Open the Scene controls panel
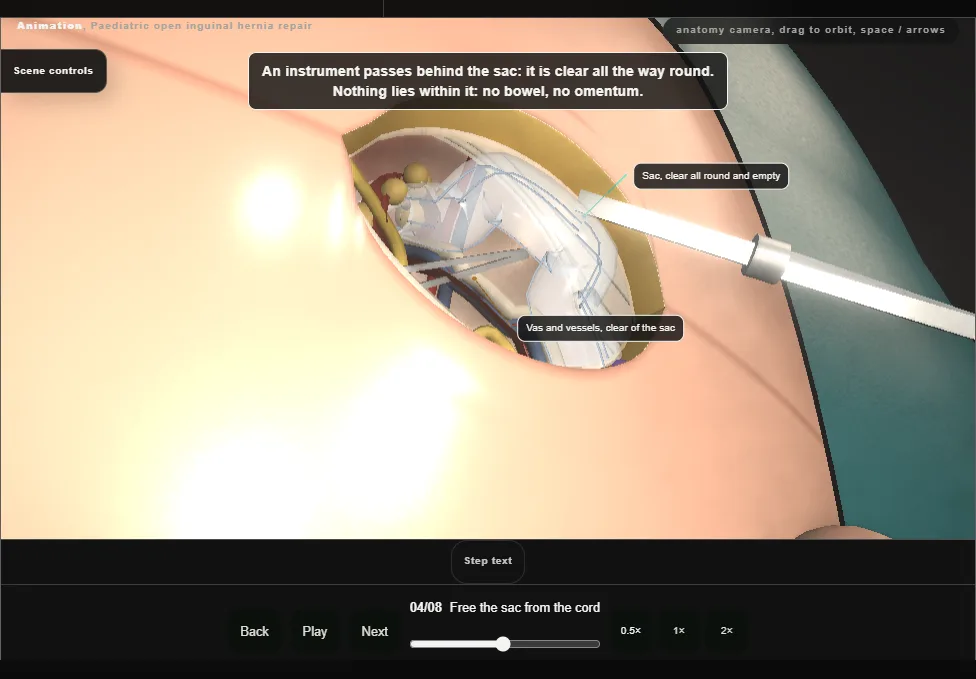This screenshot has height=679, width=976. point(53,71)
